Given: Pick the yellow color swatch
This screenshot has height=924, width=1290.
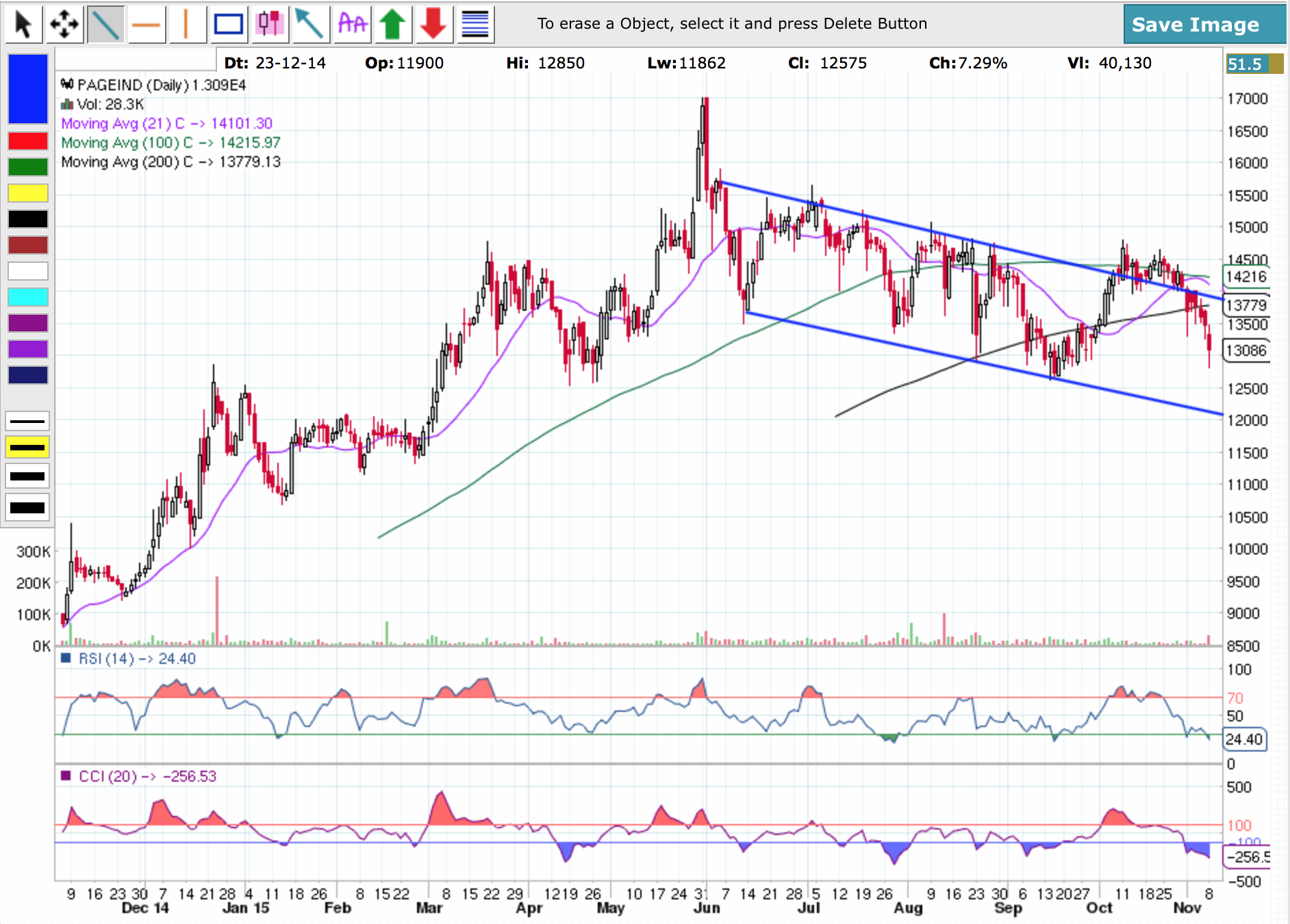Looking at the screenshot, I should [x=28, y=193].
